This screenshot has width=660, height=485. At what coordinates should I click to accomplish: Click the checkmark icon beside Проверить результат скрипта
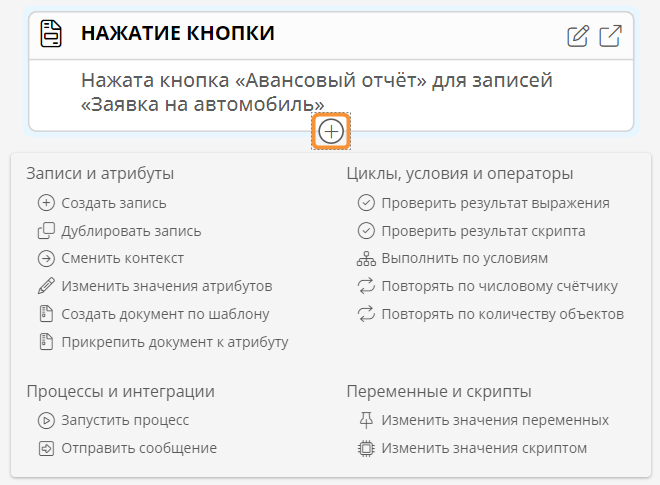[x=366, y=231]
